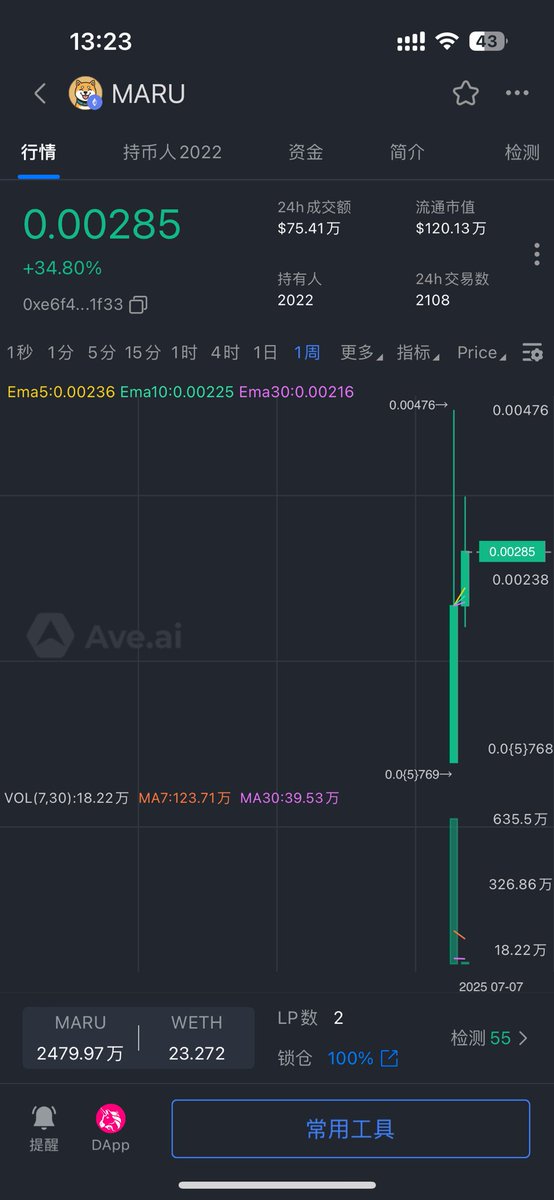
Task: Open the three-dot more options menu
Action: coord(517,94)
